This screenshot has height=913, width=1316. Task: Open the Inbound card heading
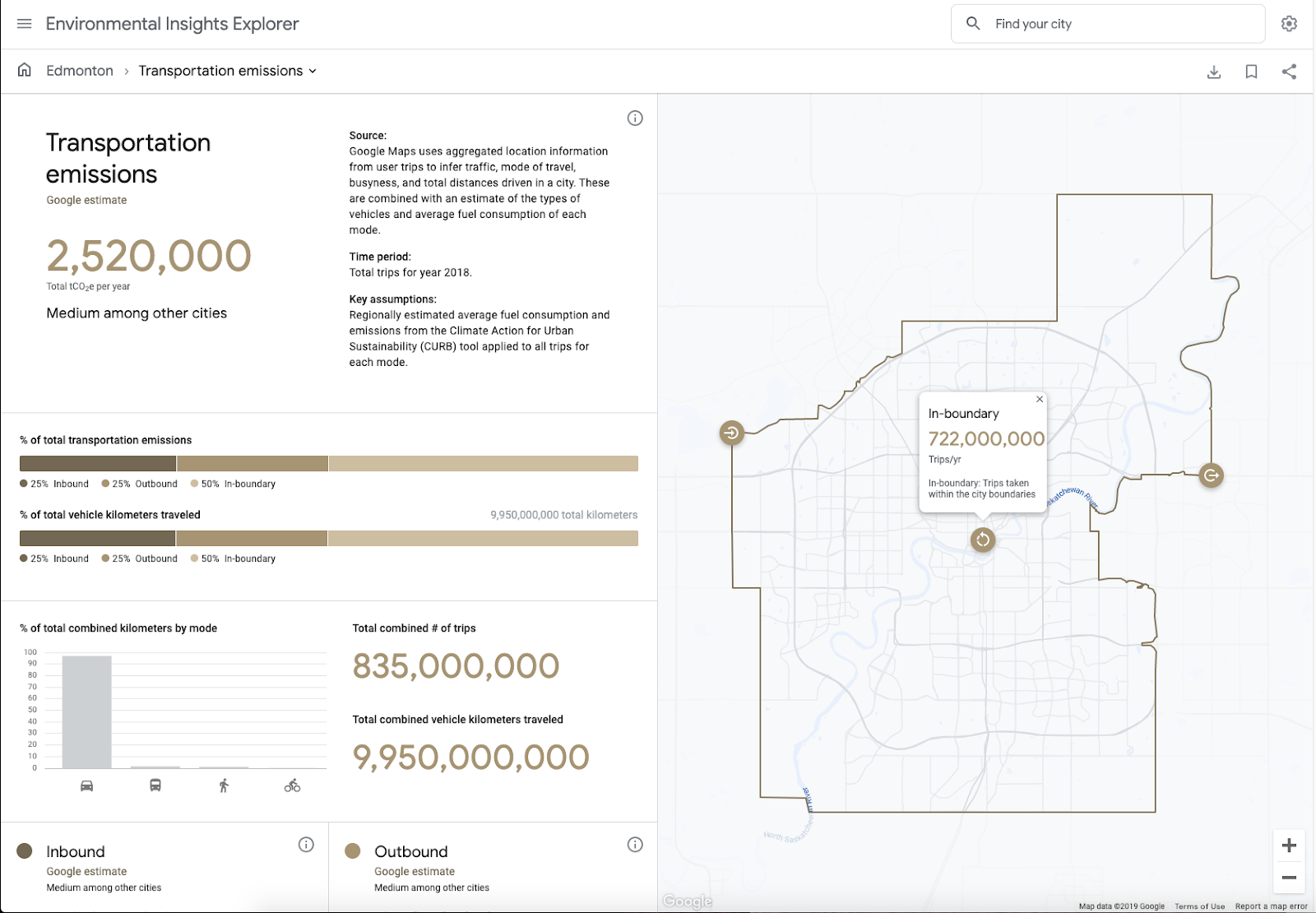pyautogui.click(x=76, y=851)
